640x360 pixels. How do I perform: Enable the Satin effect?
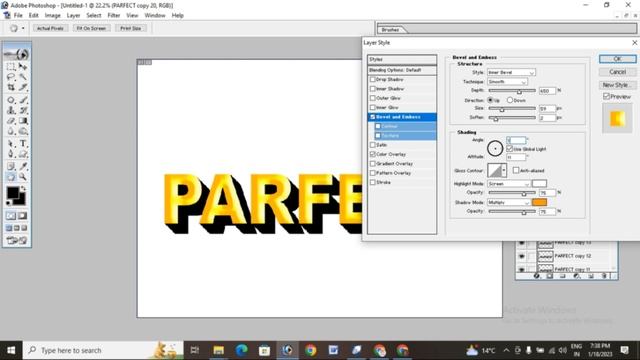pyautogui.click(x=372, y=145)
